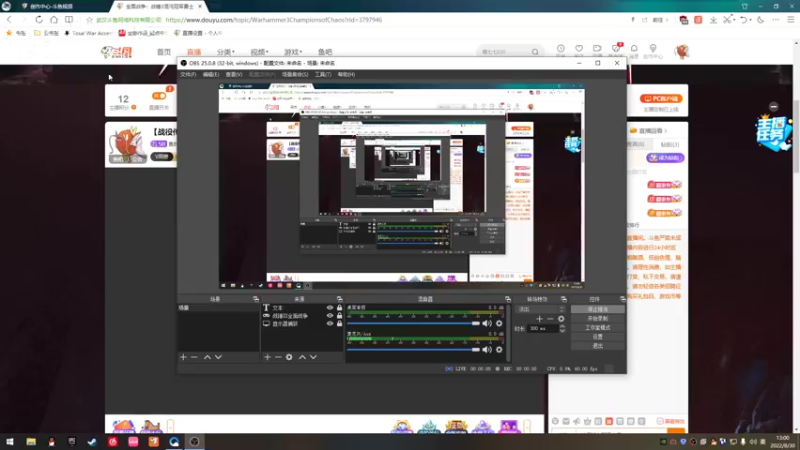Open the OBS View menu

click(x=234, y=74)
